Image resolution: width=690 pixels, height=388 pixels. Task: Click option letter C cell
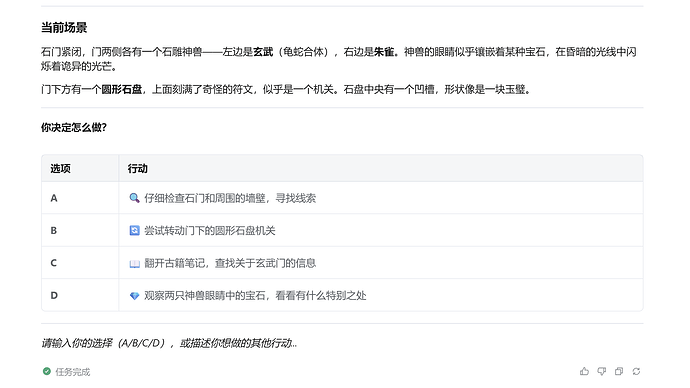(x=80, y=263)
